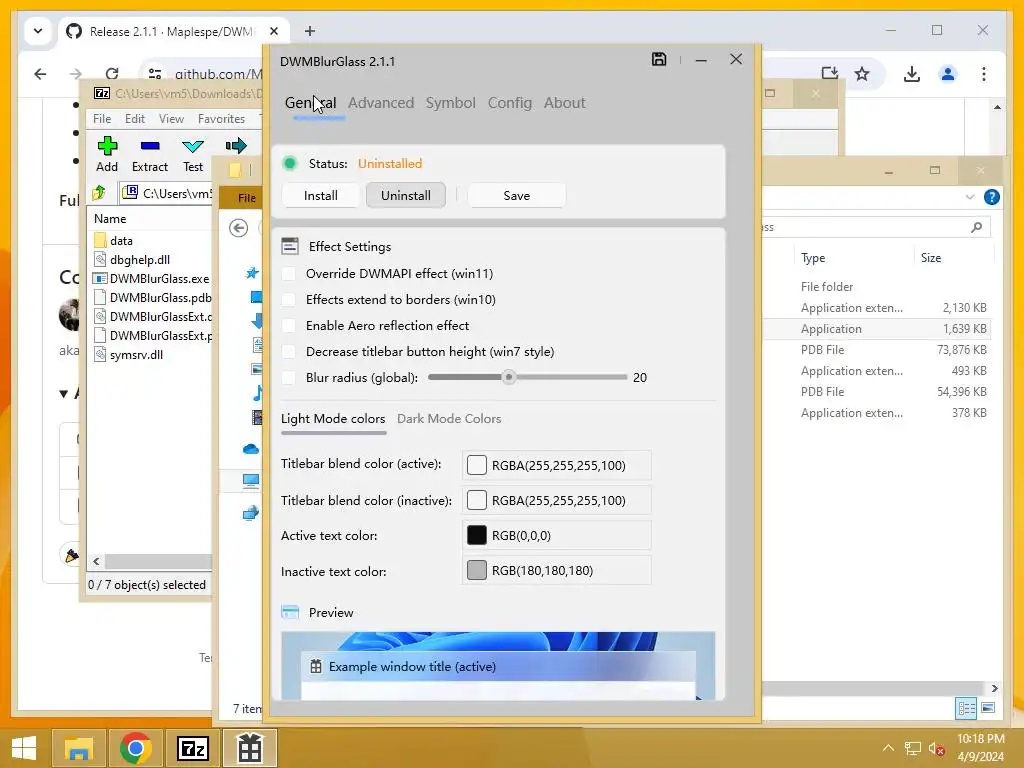
Task: Toggle Decrease titlebar button height checkbox
Action: (289, 351)
